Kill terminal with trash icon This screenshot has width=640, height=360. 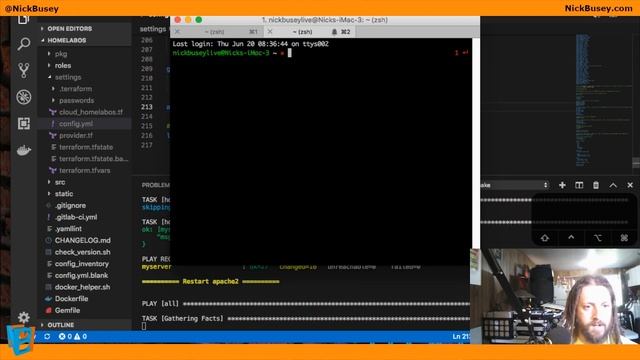click(596, 185)
